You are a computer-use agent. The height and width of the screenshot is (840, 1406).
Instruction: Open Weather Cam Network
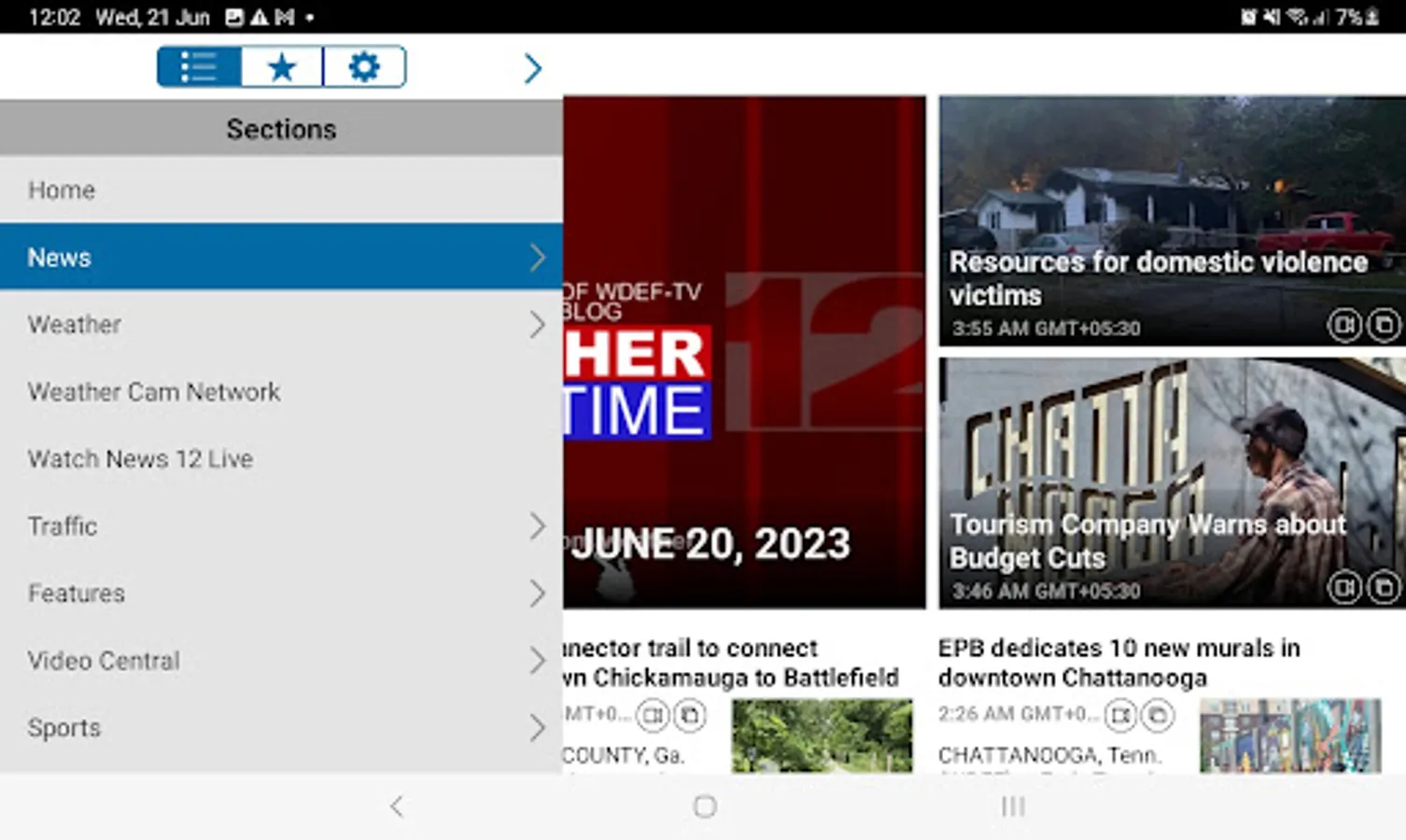(281, 391)
